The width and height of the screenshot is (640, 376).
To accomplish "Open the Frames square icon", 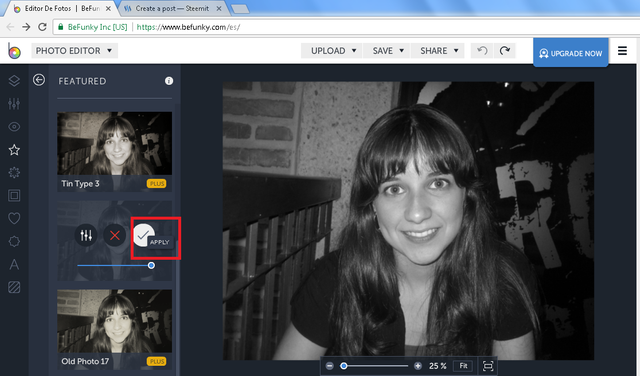I will click(14, 196).
